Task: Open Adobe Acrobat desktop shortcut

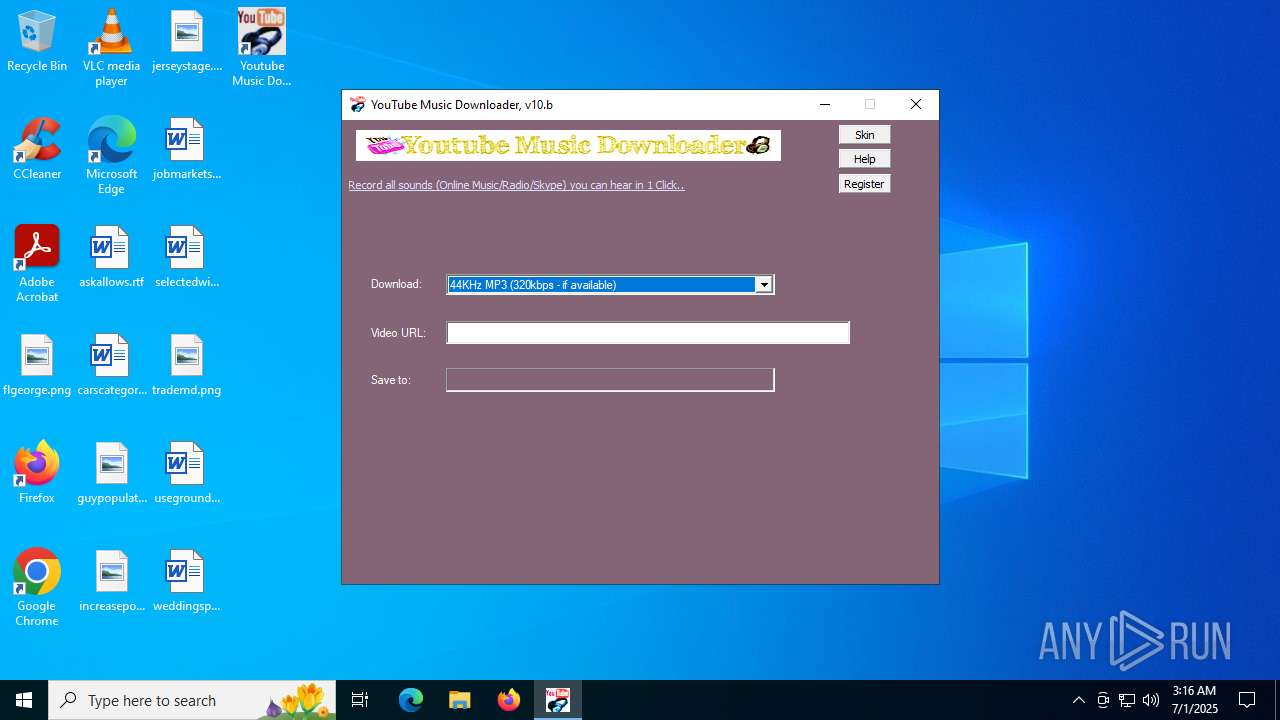Action: tap(37, 263)
